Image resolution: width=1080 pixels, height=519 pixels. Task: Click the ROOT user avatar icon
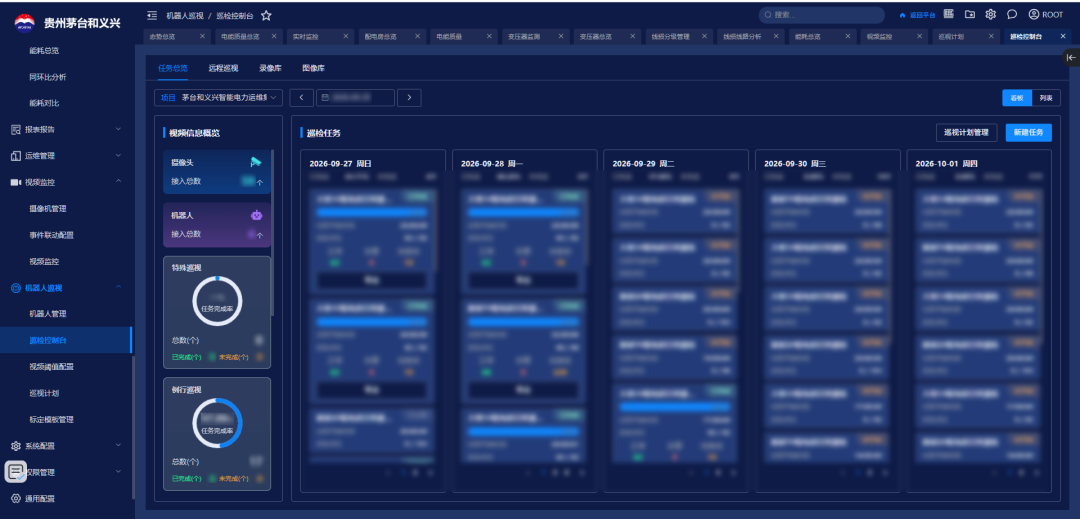click(x=1034, y=14)
